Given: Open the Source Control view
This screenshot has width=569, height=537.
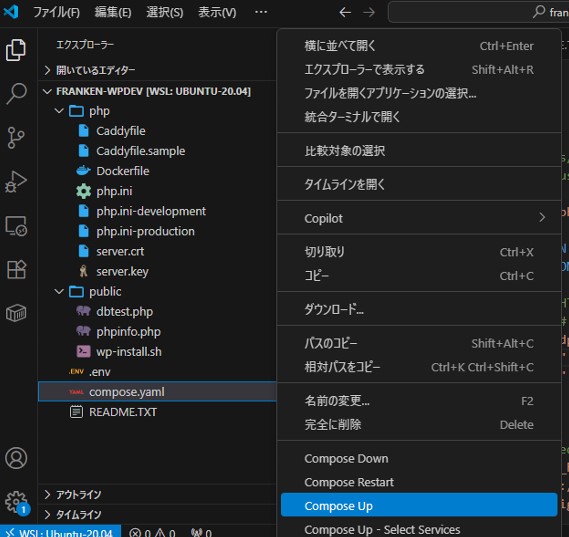Looking at the screenshot, I should point(16,138).
